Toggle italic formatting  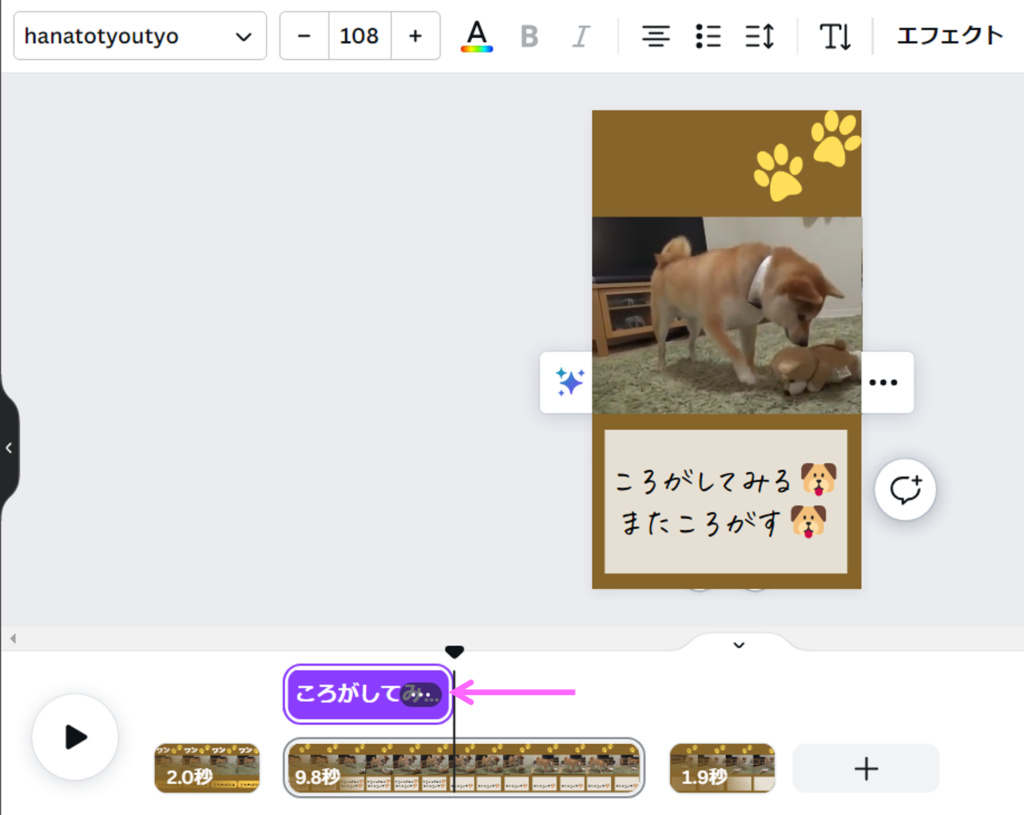tap(580, 37)
